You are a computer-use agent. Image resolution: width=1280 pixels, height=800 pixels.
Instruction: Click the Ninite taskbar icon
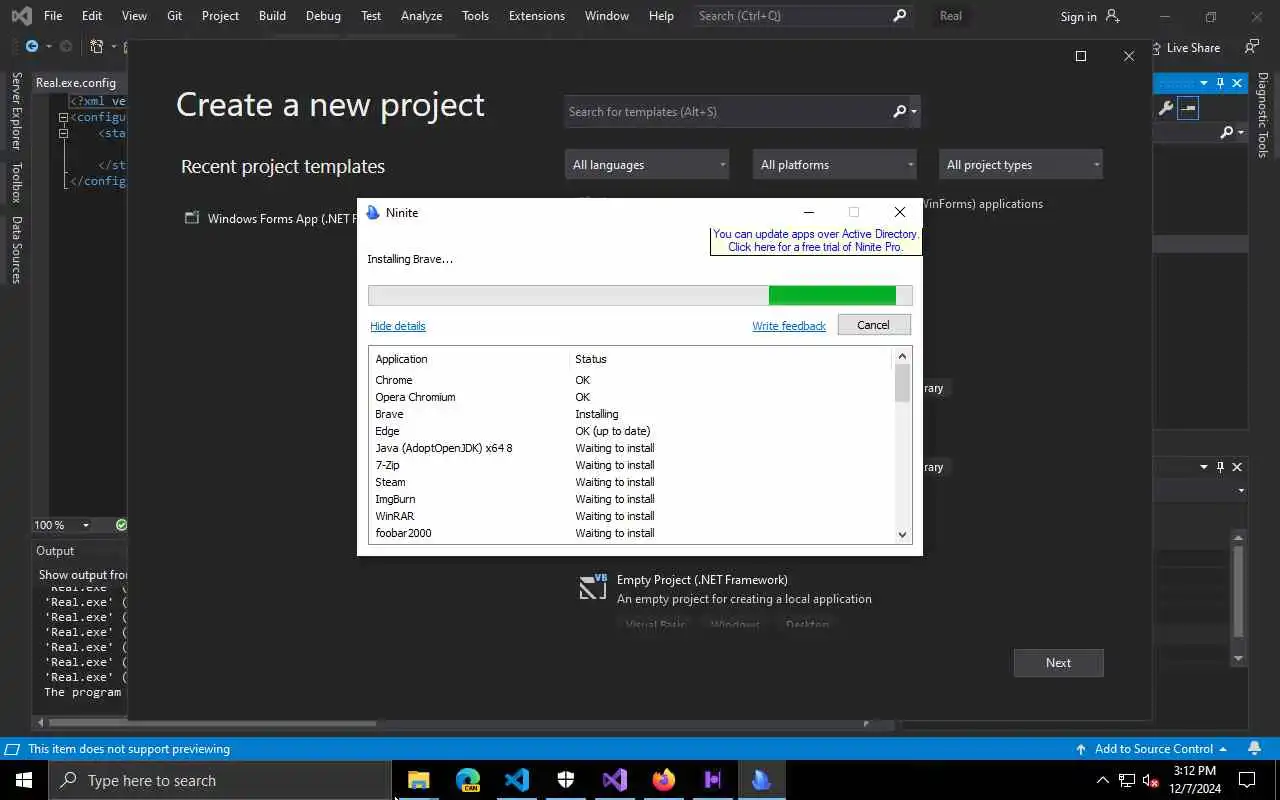761,780
